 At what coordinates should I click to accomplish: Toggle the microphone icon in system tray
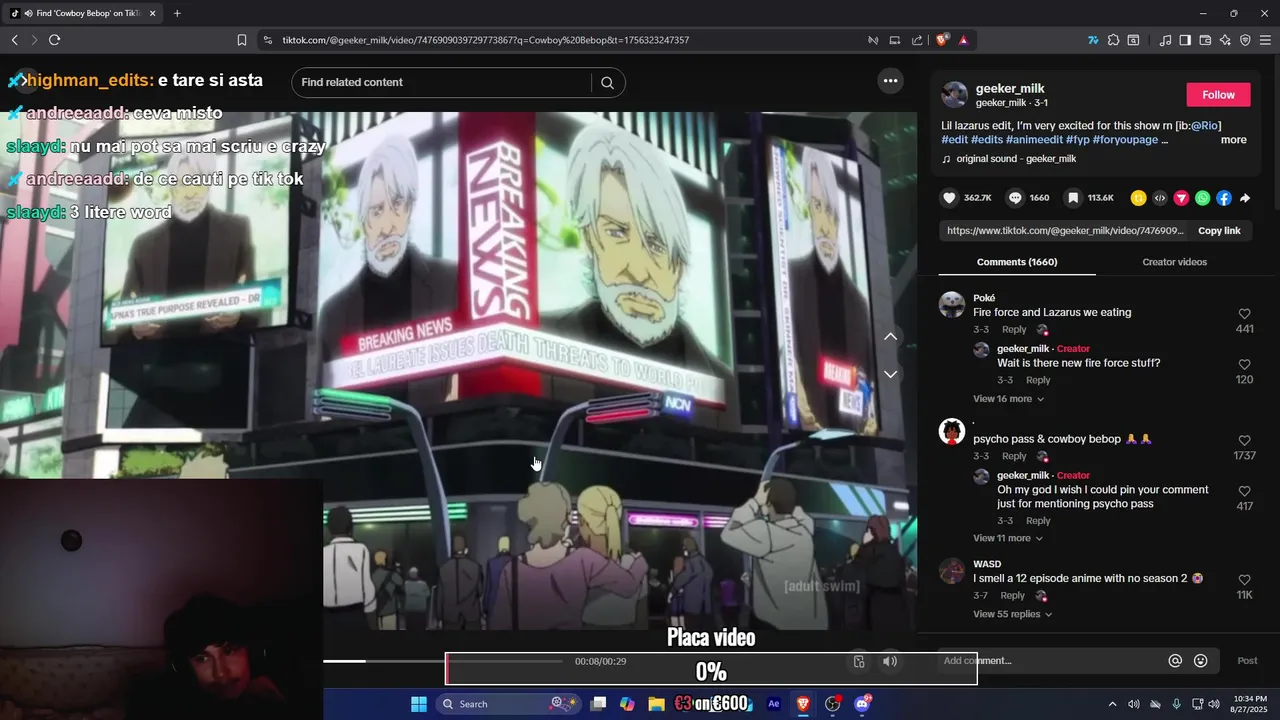pyautogui.click(x=1176, y=704)
